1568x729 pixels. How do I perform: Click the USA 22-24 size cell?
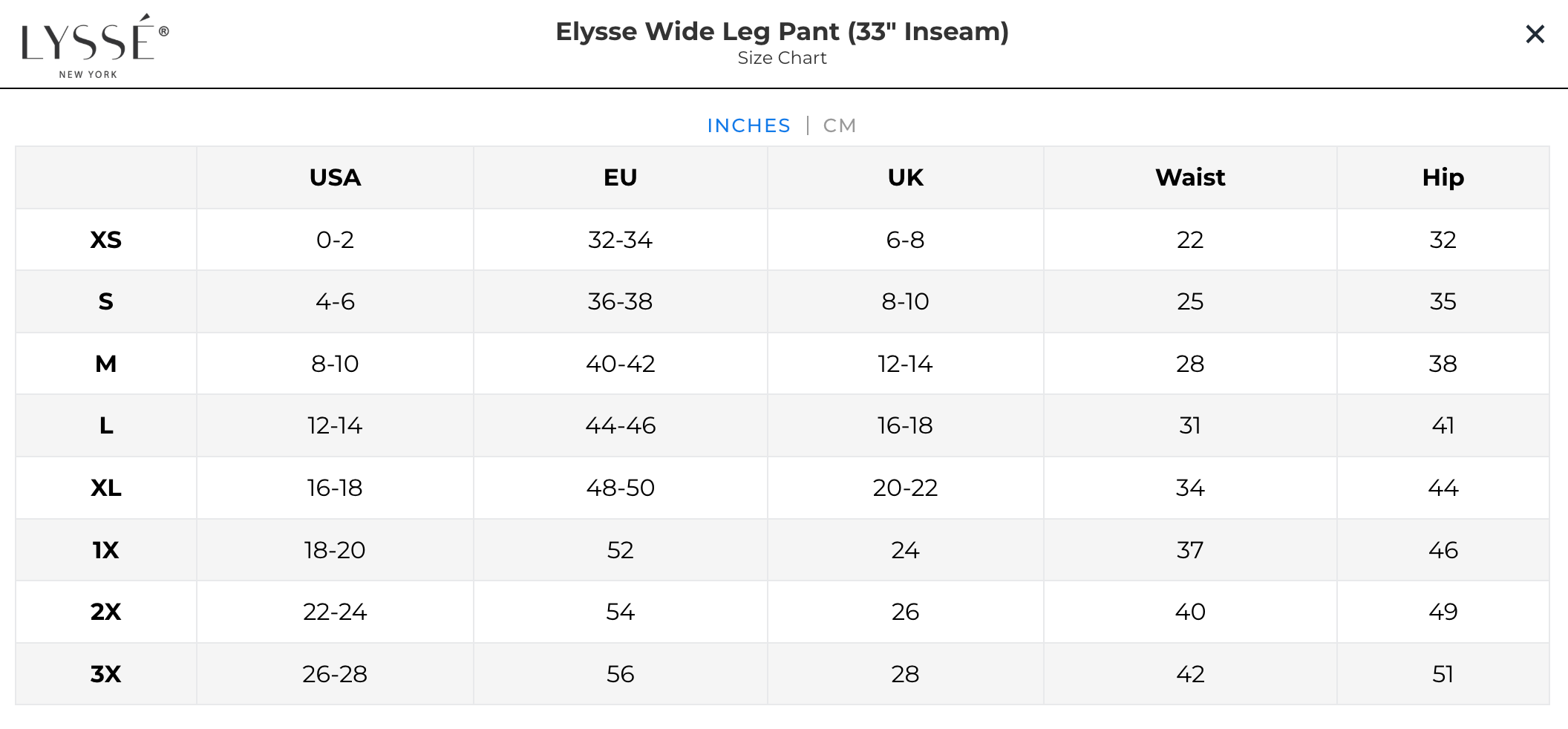pos(335,612)
